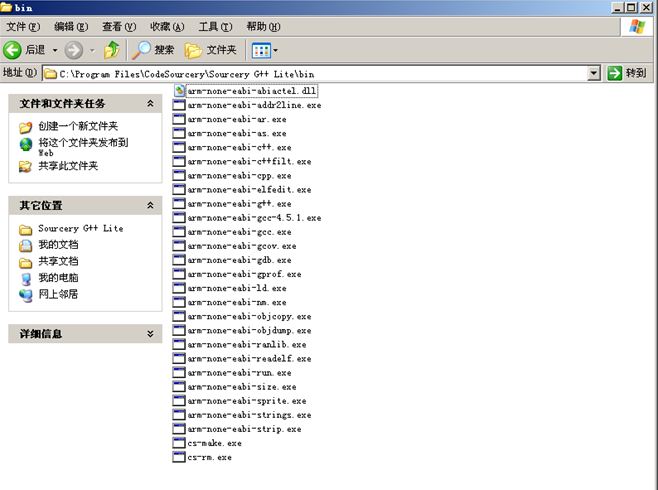Click the arm-none-eabi-run.exe file name
This screenshot has height=490, width=658.
tap(239, 373)
